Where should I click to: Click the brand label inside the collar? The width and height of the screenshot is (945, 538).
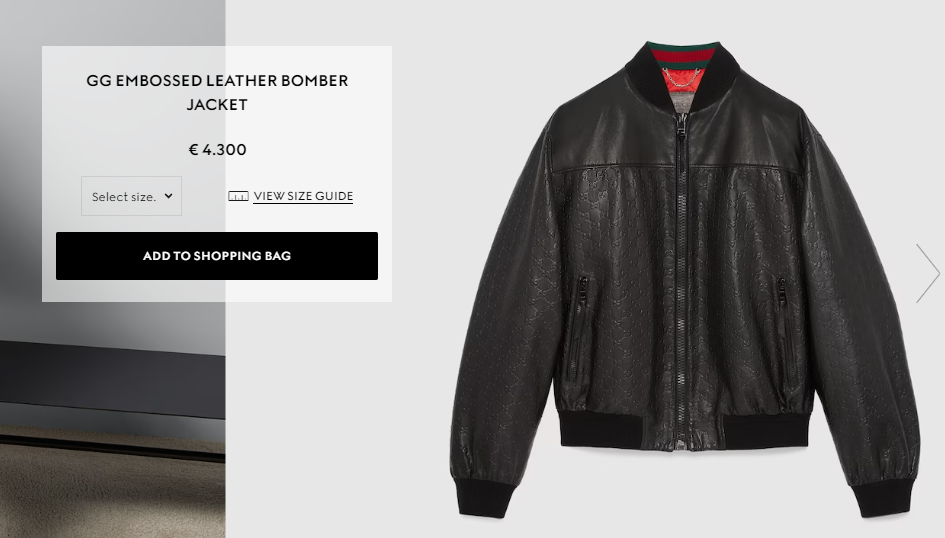tap(682, 102)
